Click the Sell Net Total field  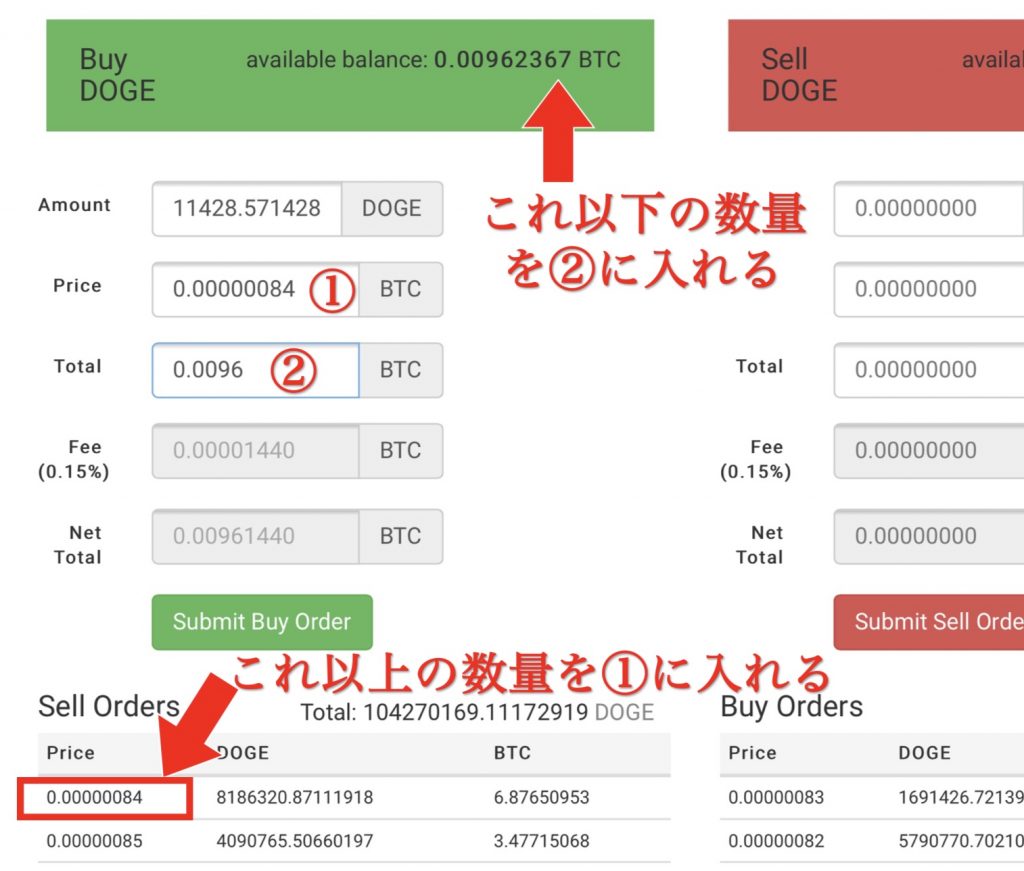pyautogui.click(x=929, y=537)
